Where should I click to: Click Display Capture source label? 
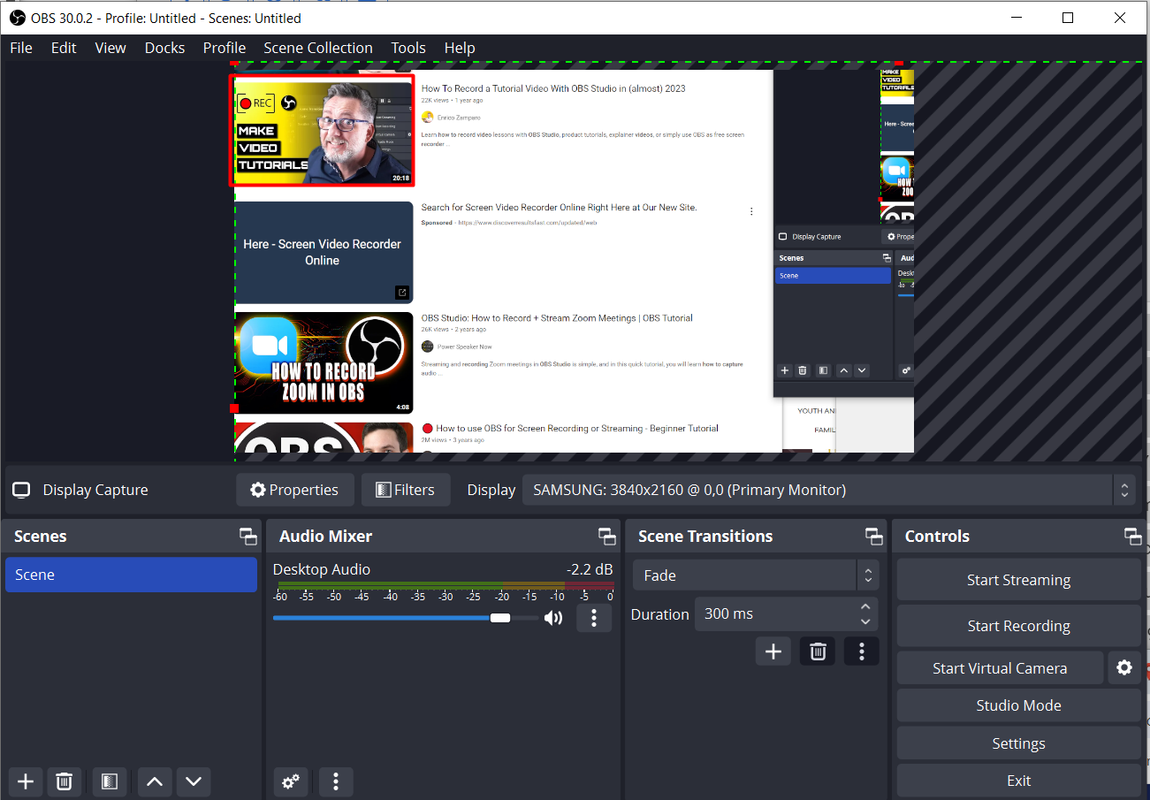tap(95, 490)
